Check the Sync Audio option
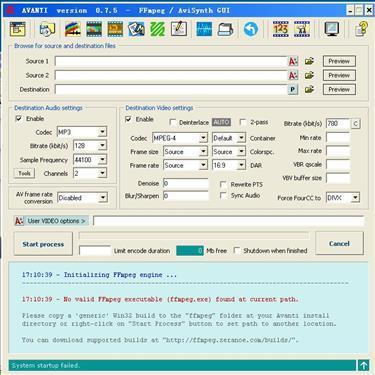 223,195
